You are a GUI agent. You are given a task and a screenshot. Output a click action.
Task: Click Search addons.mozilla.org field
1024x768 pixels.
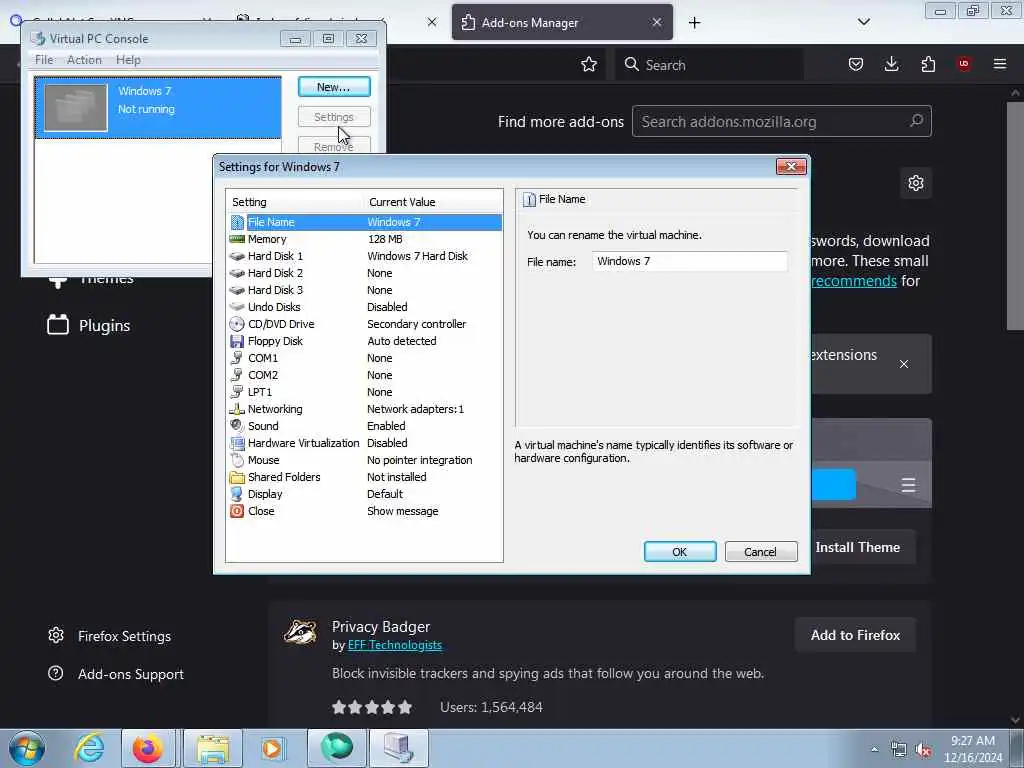pos(782,121)
